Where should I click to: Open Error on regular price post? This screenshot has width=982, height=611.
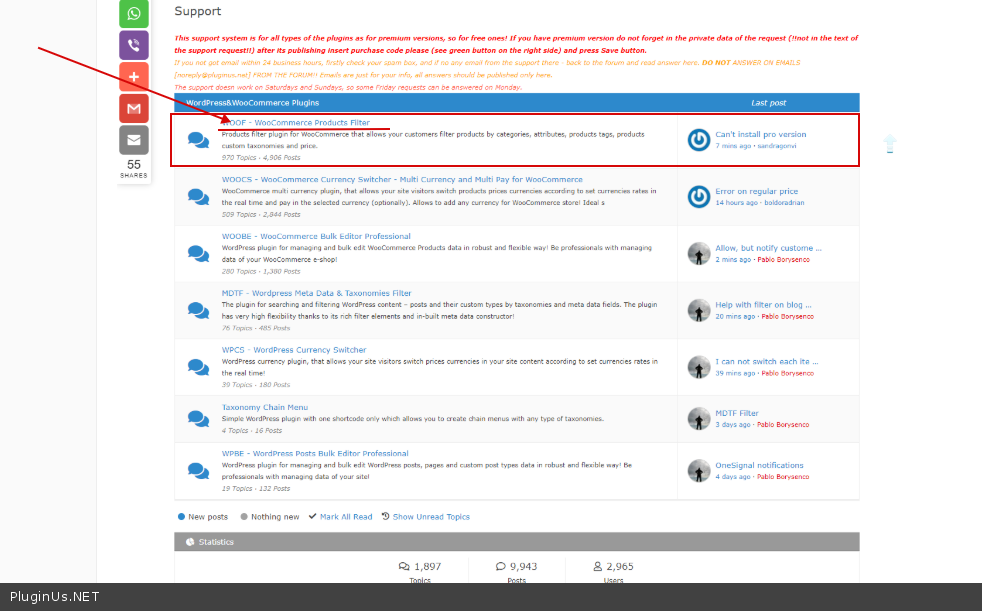[757, 192]
